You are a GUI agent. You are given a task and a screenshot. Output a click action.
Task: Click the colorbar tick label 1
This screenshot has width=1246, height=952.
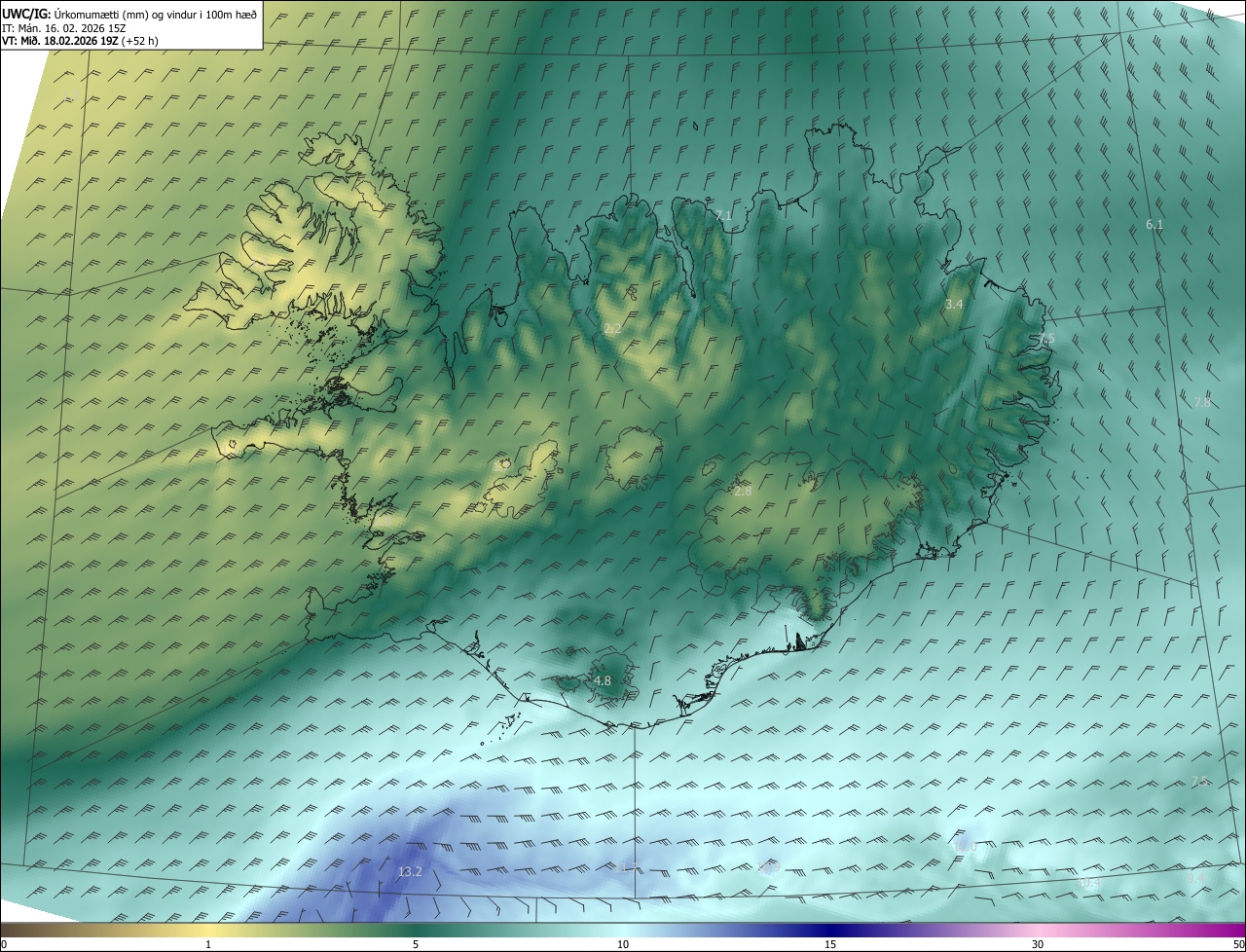click(208, 944)
